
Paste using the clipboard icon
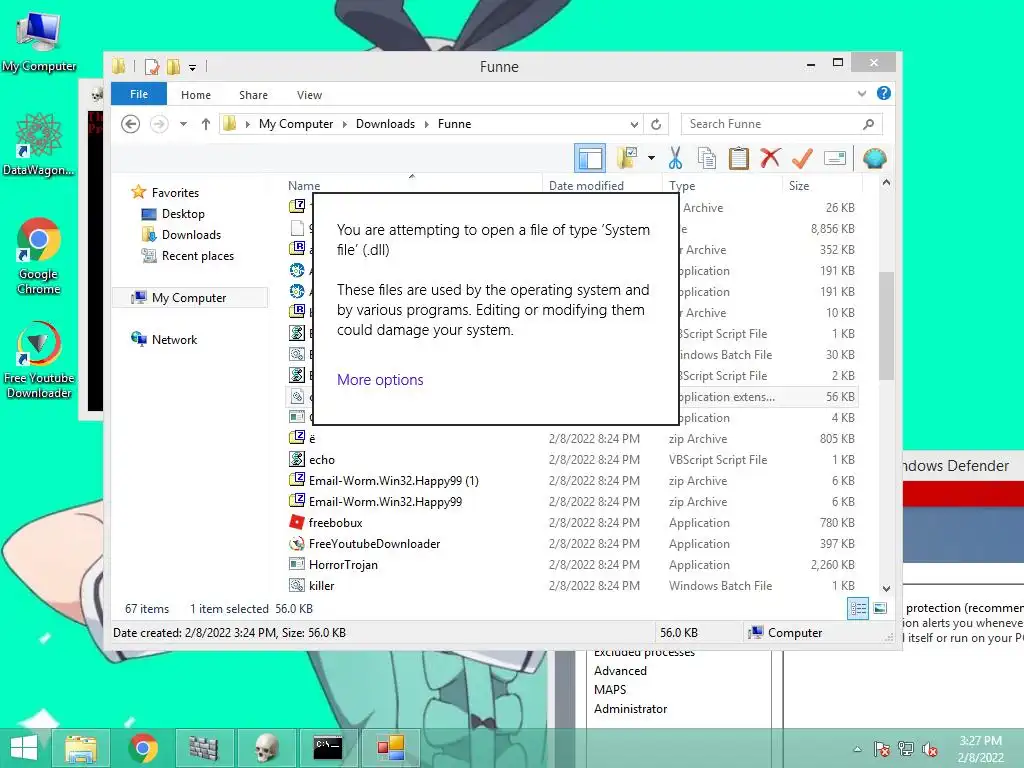[x=739, y=158]
